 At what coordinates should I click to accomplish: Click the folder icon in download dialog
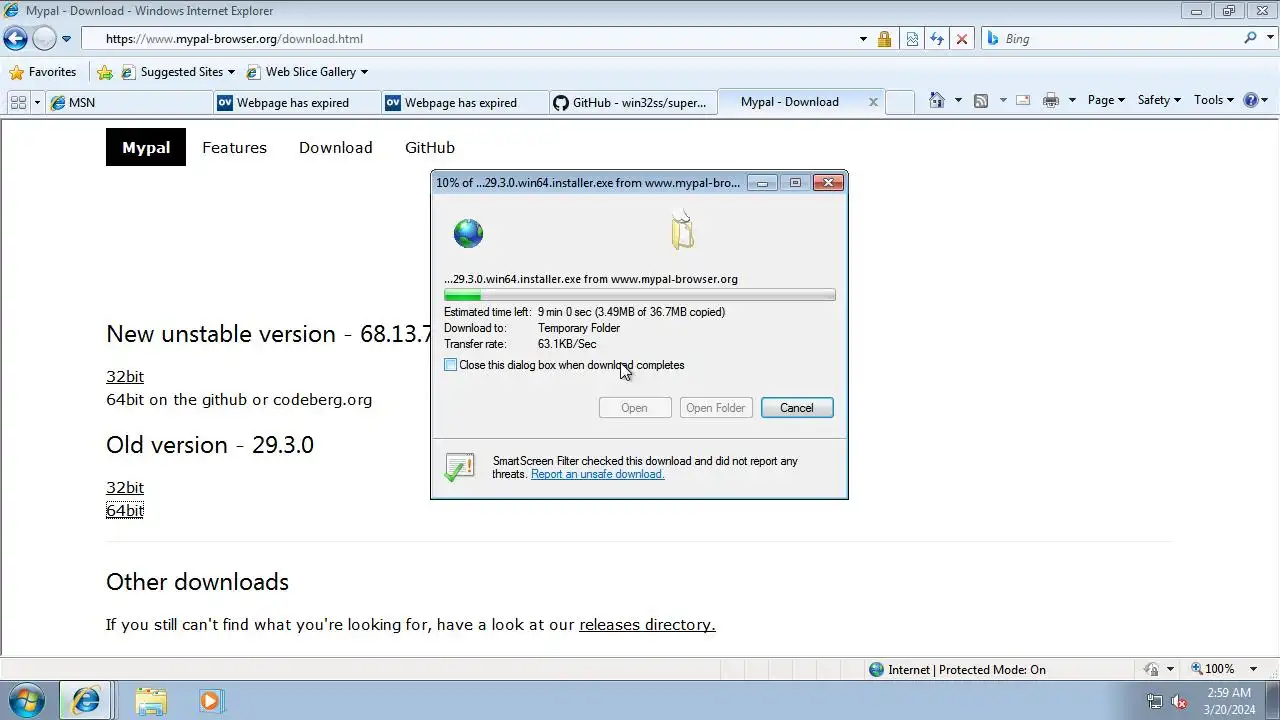coord(682,230)
